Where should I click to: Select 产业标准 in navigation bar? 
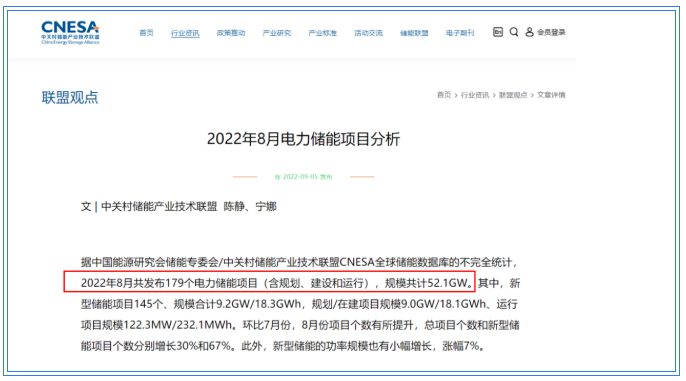pos(322,33)
